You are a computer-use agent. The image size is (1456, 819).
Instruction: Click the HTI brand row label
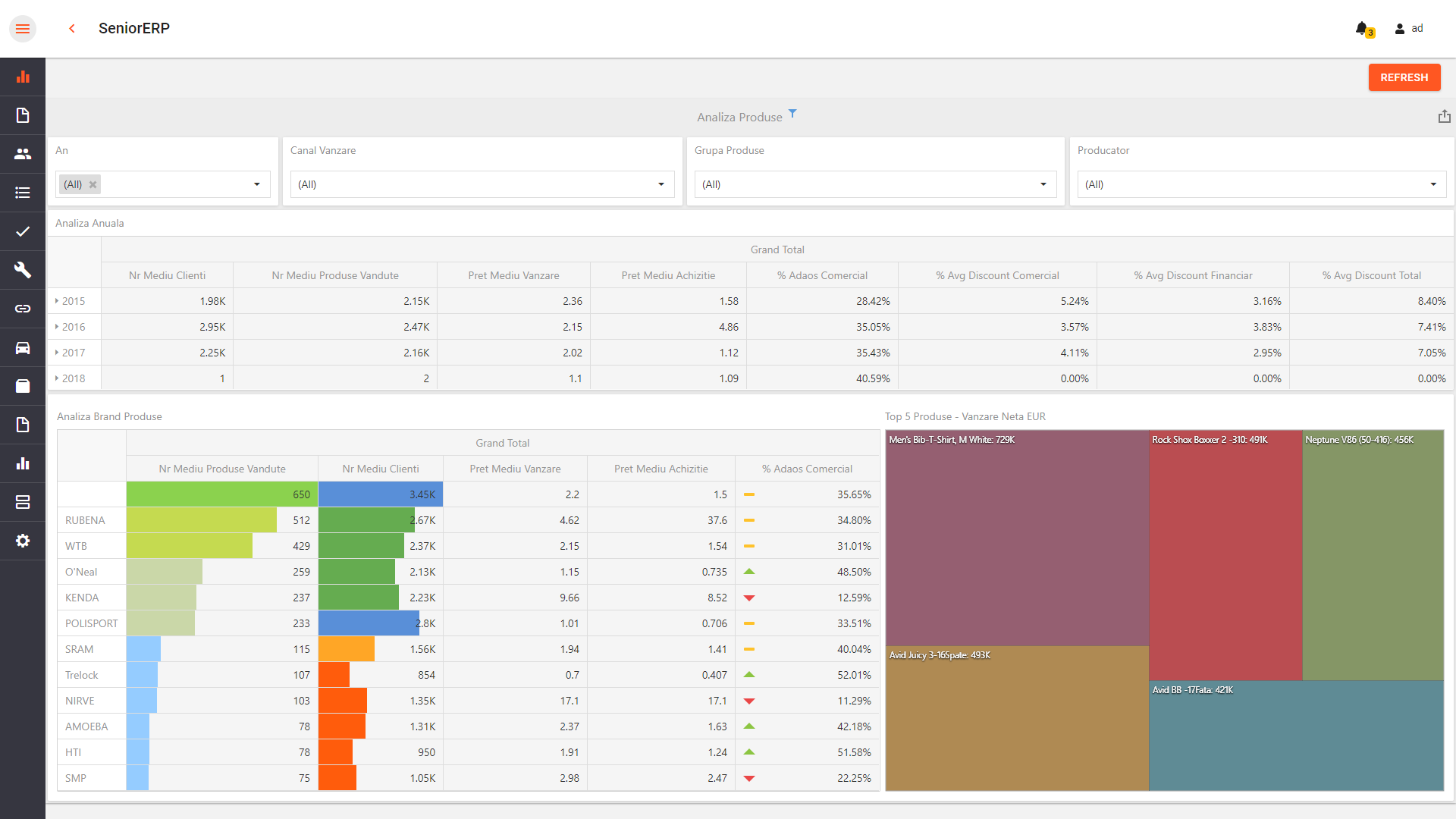[73, 752]
